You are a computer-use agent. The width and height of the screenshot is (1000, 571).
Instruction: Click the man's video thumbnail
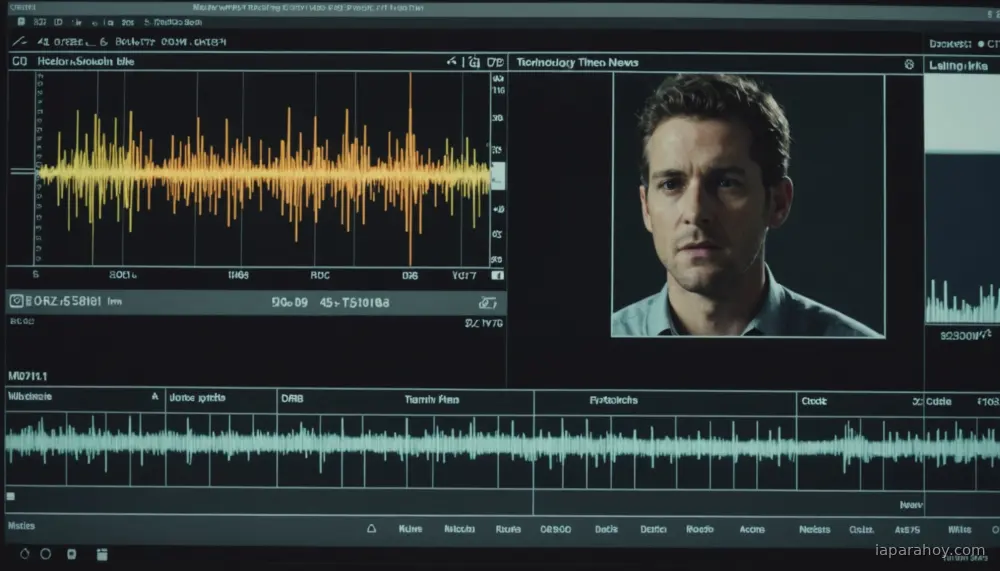click(x=748, y=205)
